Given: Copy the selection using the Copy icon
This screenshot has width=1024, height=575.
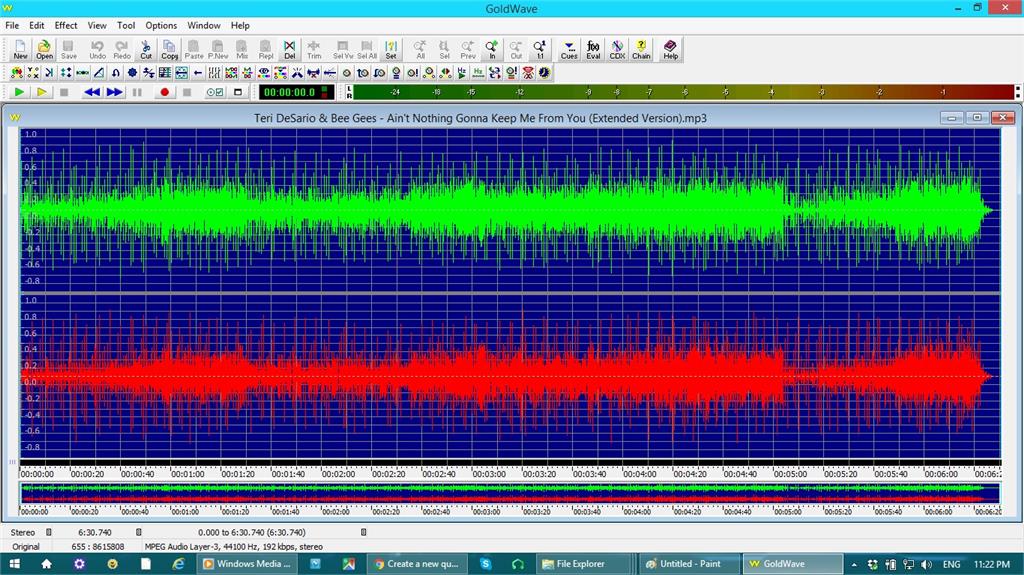Looking at the screenshot, I should click(x=169, y=49).
